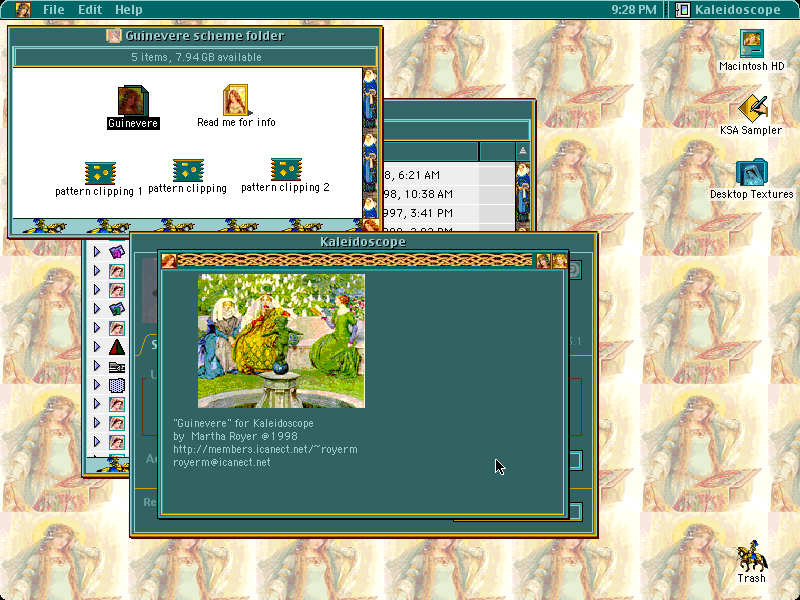Open the Apple menu portrait icon
800x600 pixels.
pos(22,10)
